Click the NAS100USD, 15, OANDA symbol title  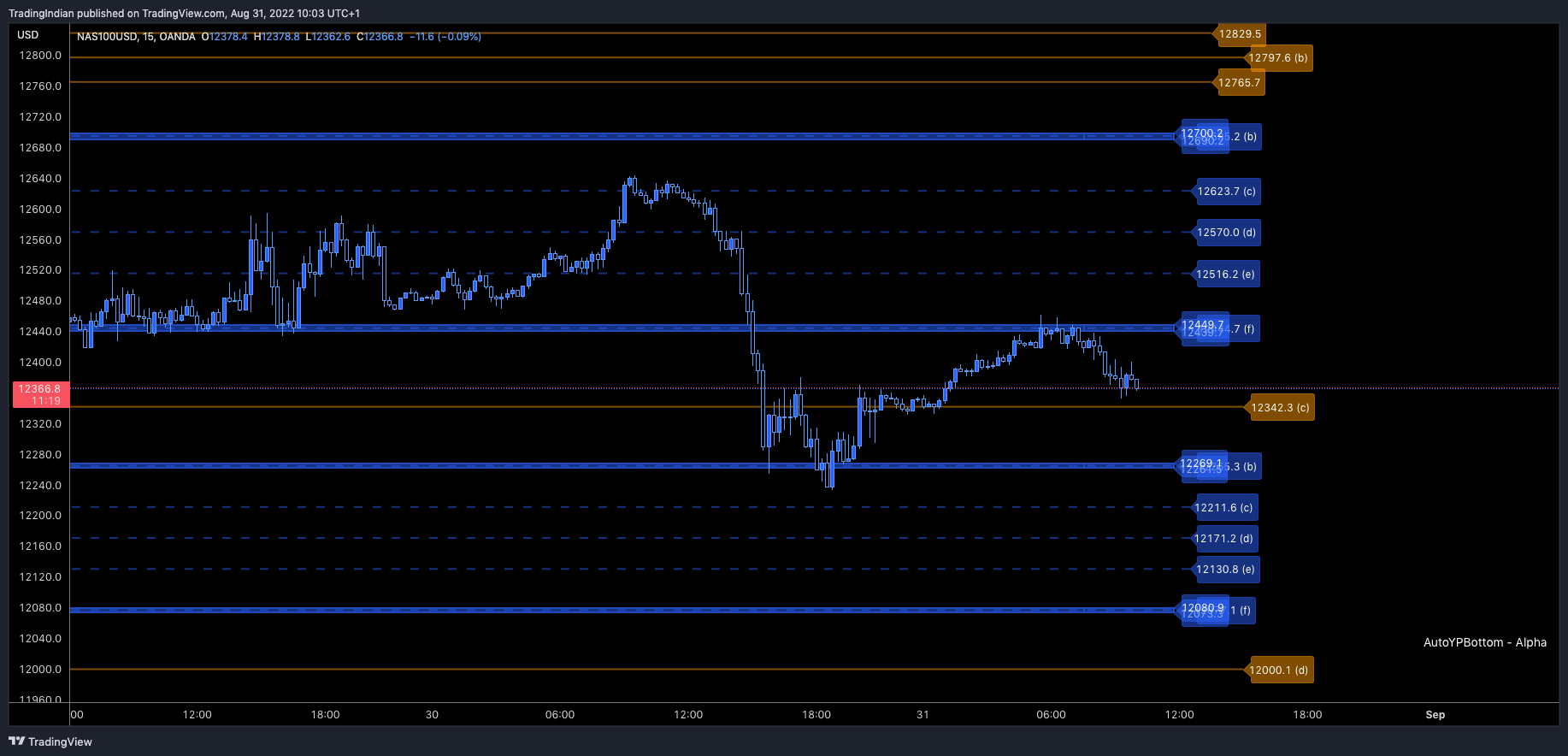click(x=136, y=37)
